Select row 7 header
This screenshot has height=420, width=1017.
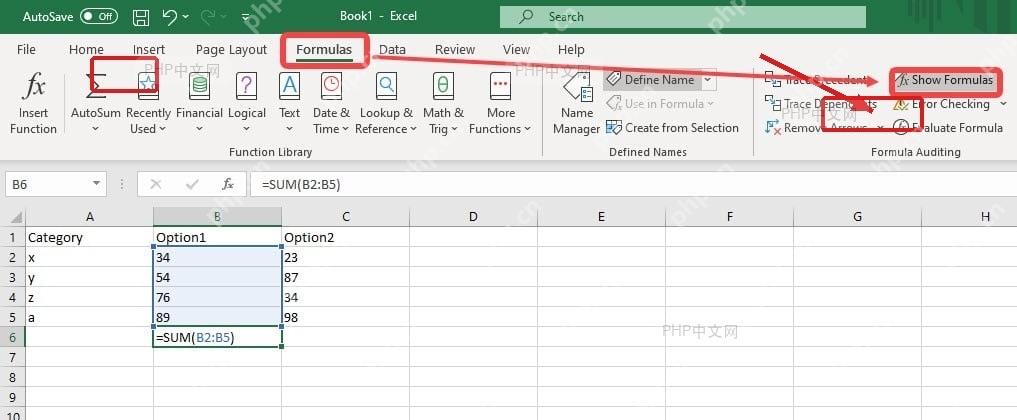pos(13,357)
